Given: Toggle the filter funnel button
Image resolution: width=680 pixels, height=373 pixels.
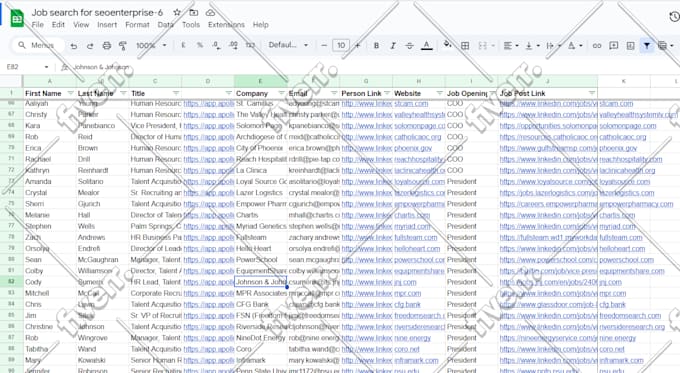Looking at the screenshot, I should [x=647, y=46].
